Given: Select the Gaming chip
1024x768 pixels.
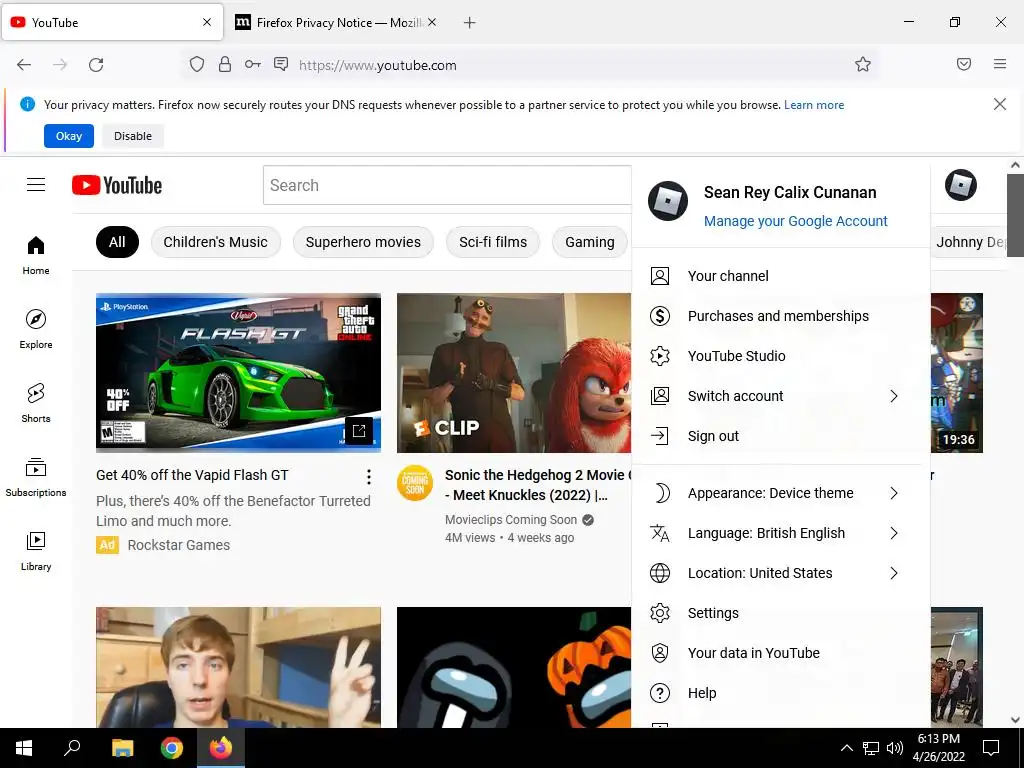Looking at the screenshot, I should [590, 242].
